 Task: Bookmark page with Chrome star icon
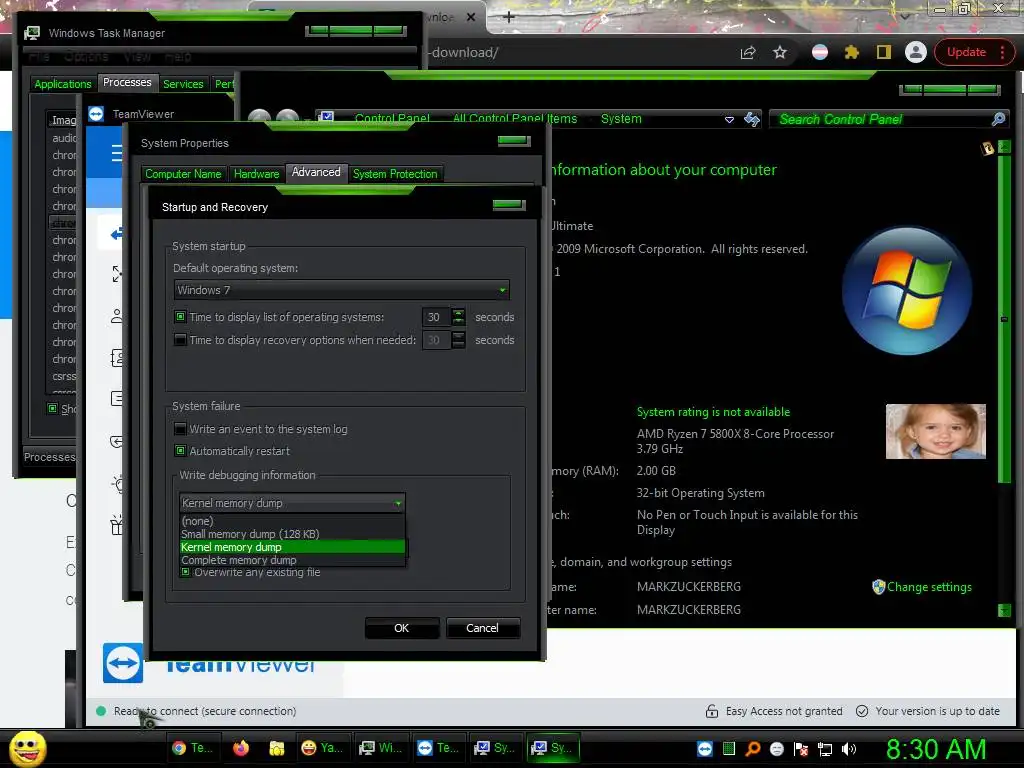click(780, 52)
